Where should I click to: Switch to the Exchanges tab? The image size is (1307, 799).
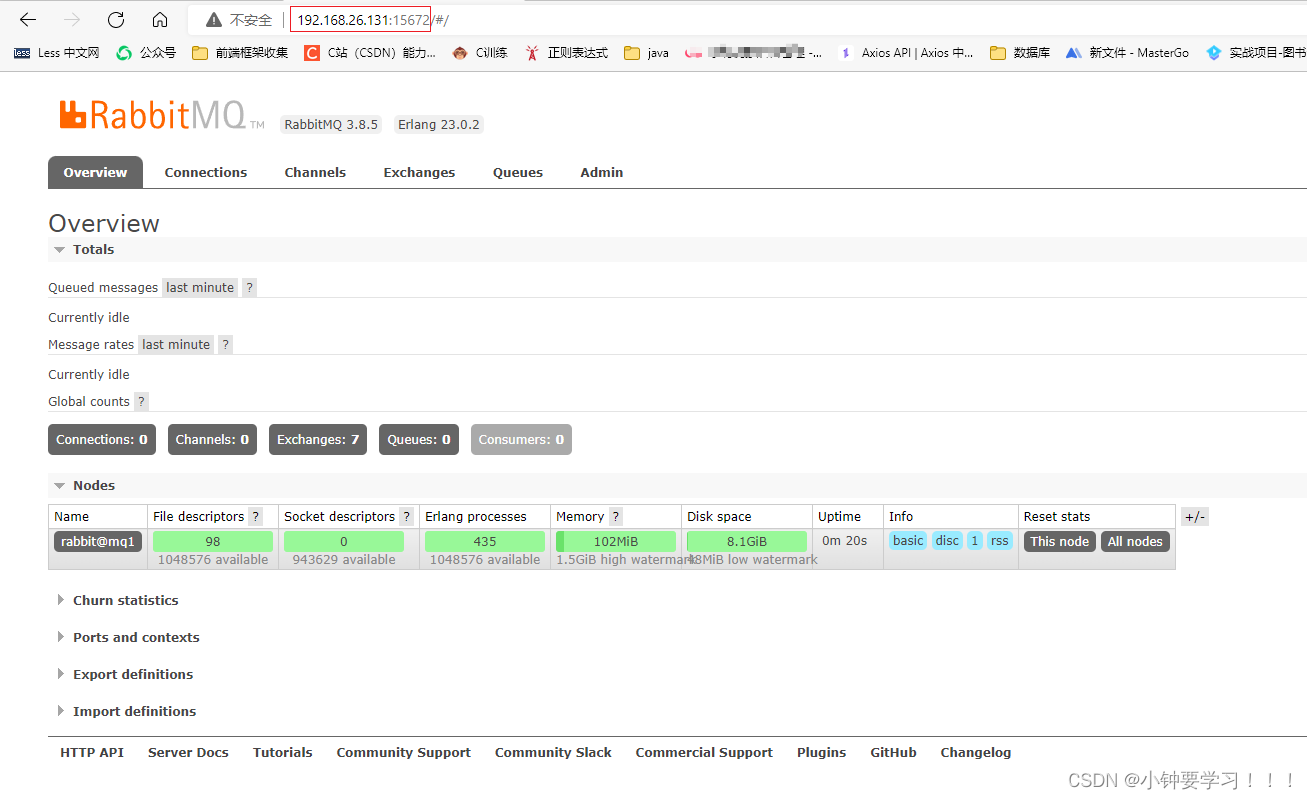coord(419,173)
